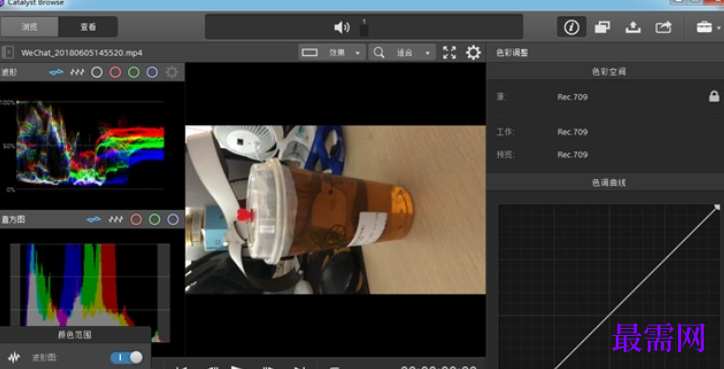Image resolution: width=724 pixels, height=369 pixels.
Task: Click the RGB waveform scope display
Action: (x=90, y=144)
